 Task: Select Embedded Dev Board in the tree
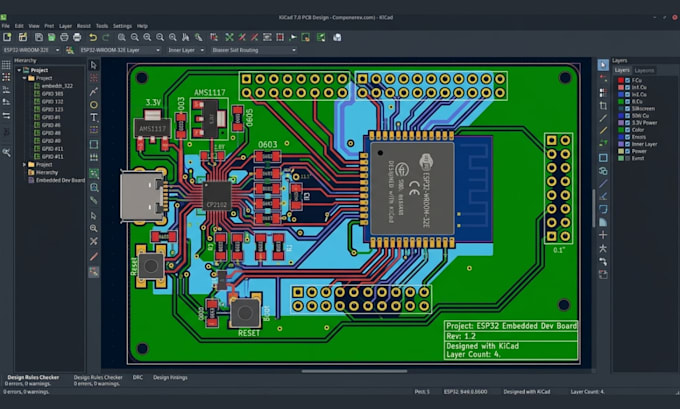[60, 180]
